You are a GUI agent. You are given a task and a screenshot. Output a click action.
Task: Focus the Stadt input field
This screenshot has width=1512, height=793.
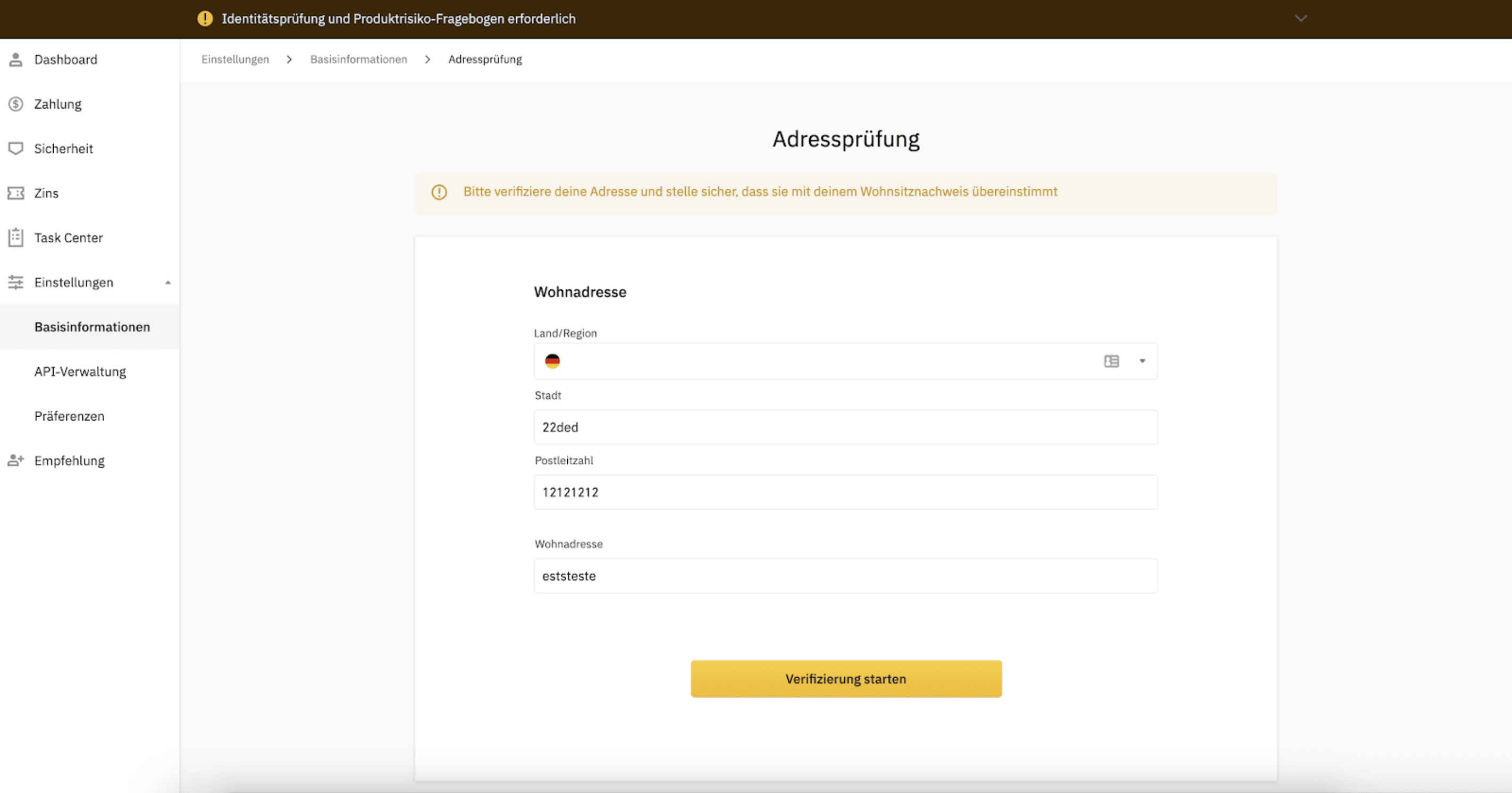pos(846,427)
